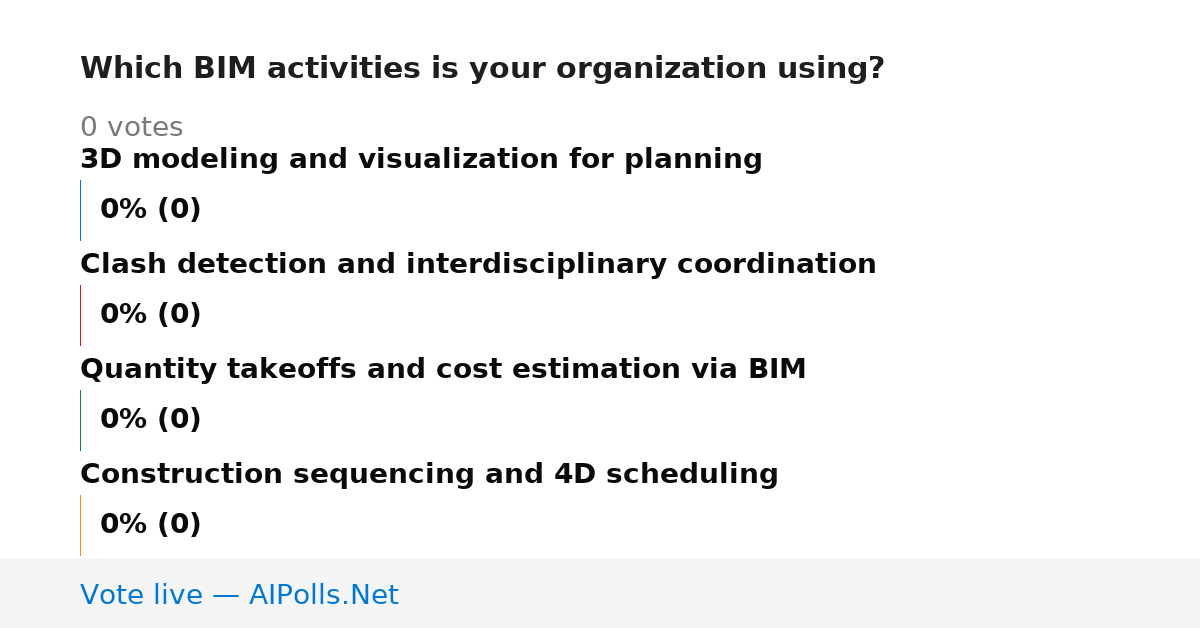Click the word BIM in the question
The height and width of the screenshot is (628, 1200).
(x=225, y=69)
